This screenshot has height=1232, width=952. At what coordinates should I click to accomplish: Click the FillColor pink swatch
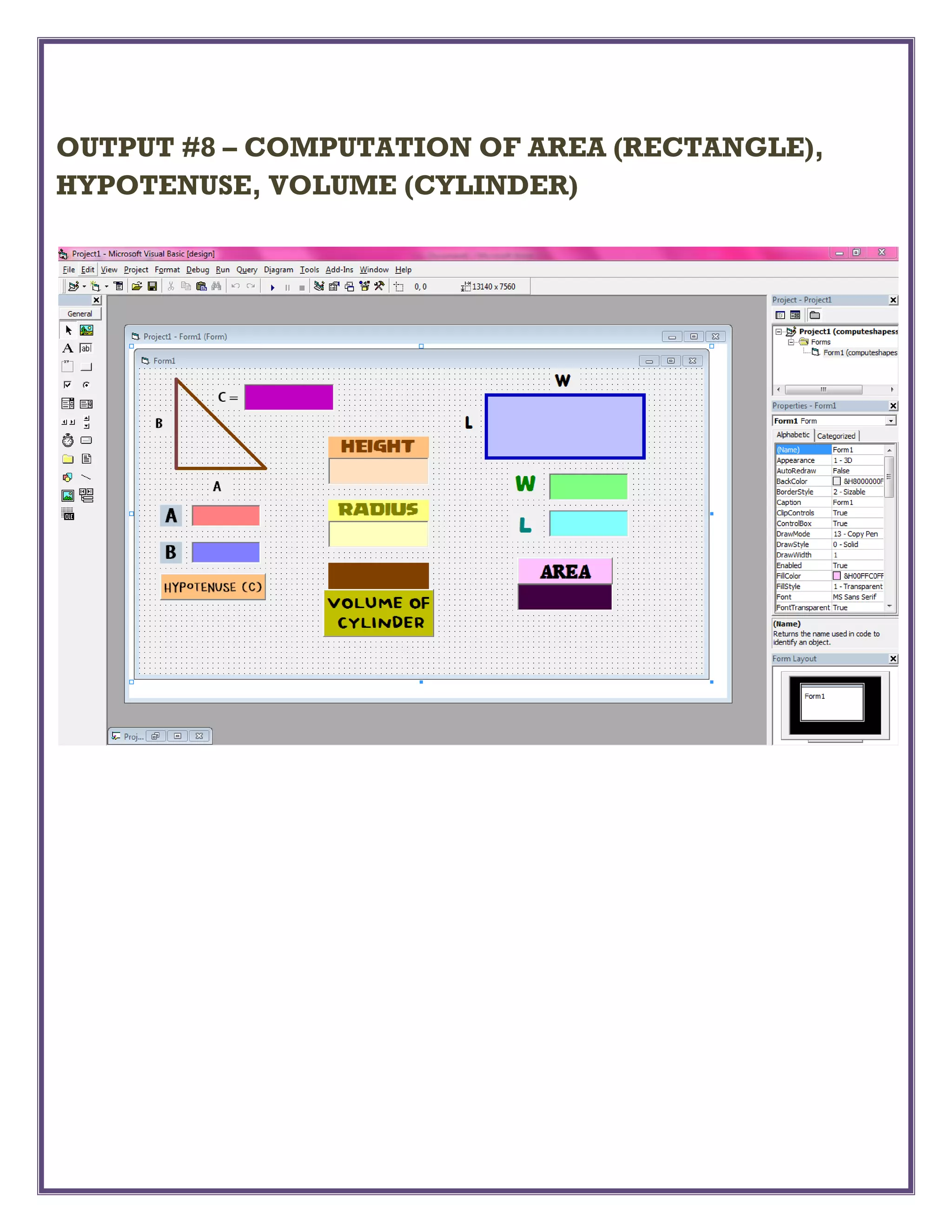click(837, 576)
